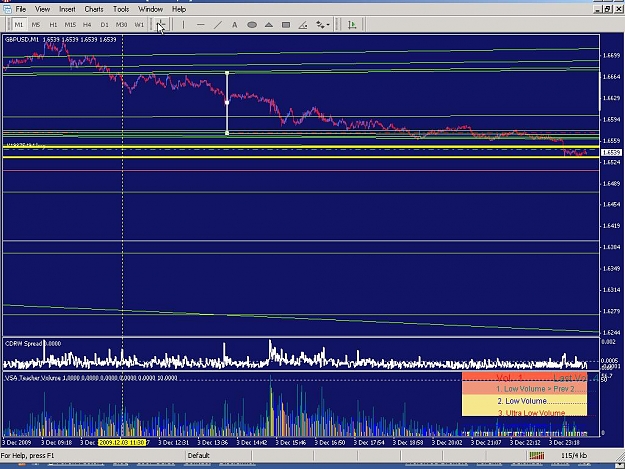This screenshot has height=469, width=625.
Task: Switch chart to M15 timeframe
Action: (70, 25)
